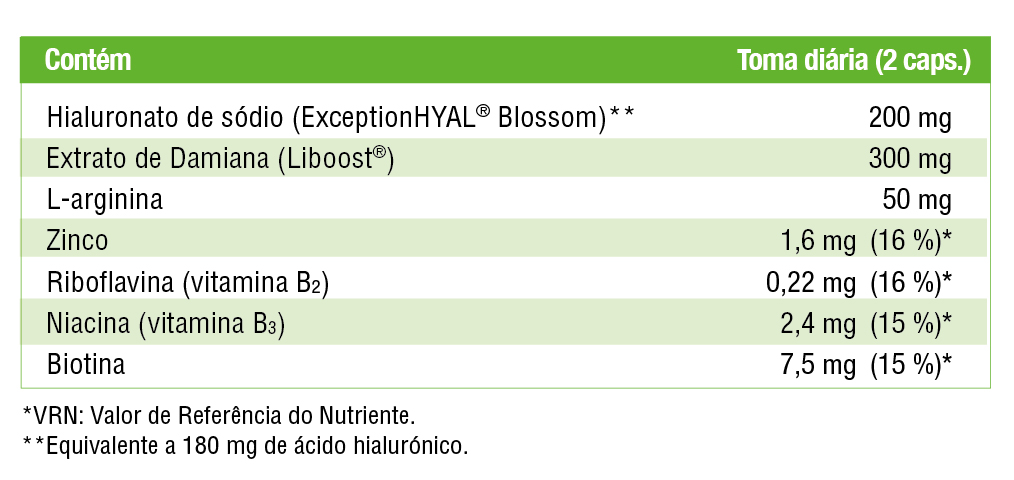Screen dimensions: 1014x480
Task: Select the Biotina row label
Action: pos(86,364)
